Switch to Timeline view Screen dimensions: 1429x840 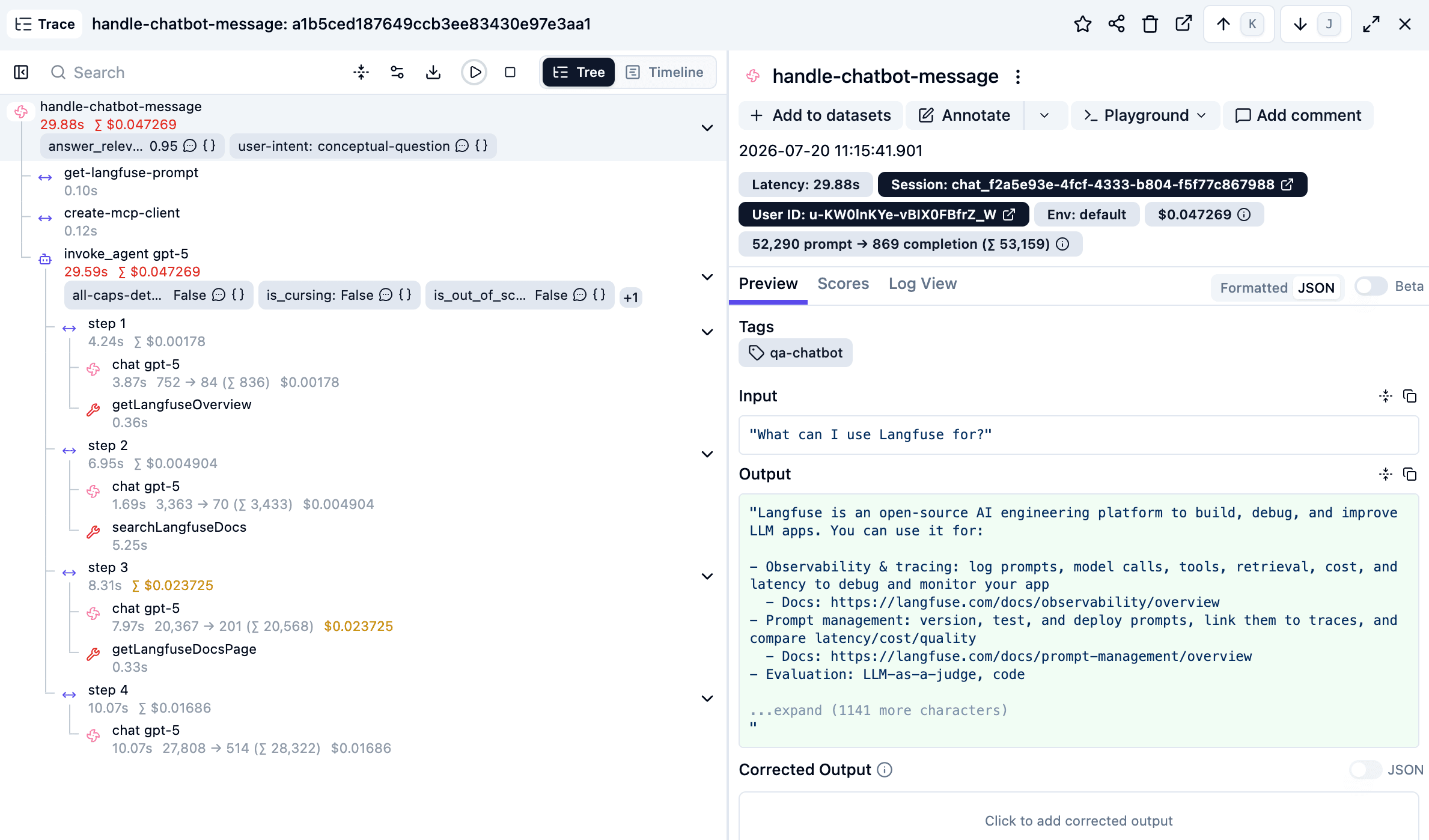coord(665,72)
